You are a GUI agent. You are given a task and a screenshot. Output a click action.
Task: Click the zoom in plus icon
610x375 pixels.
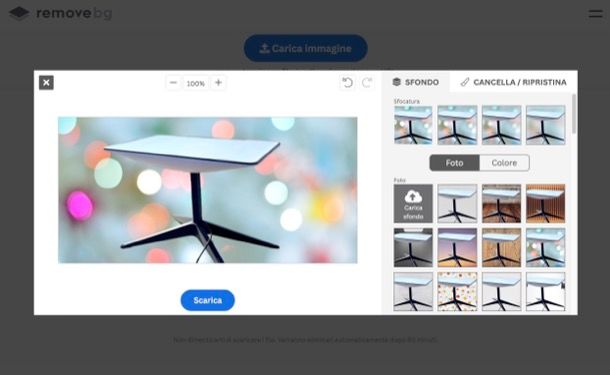[x=218, y=82]
